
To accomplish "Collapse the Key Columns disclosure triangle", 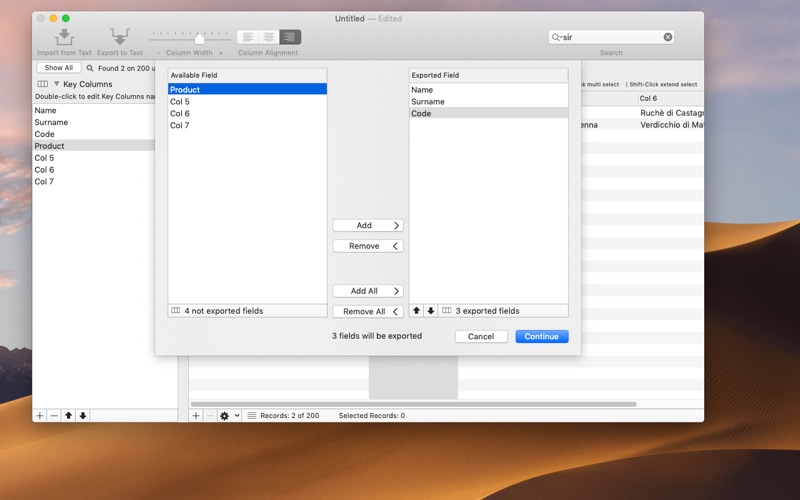I will (57, 84).
